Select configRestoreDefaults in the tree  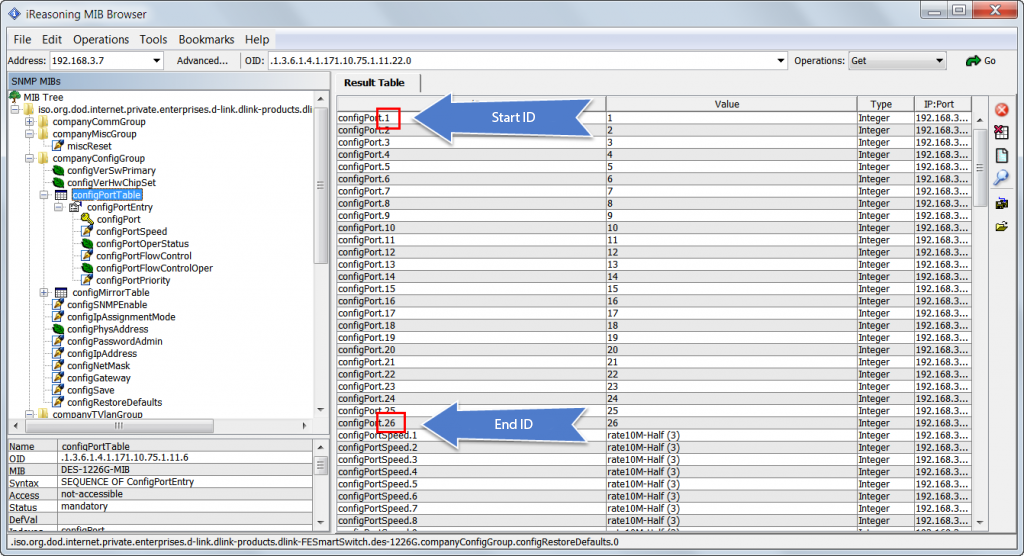115,402
